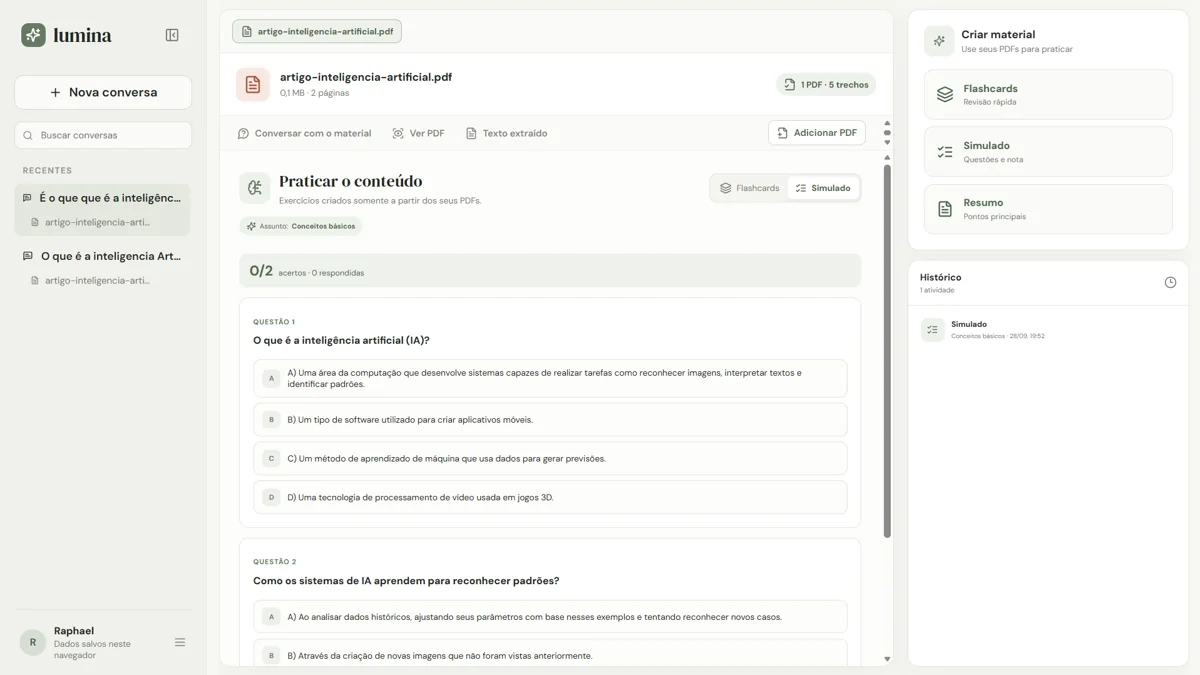Click the lumina logo icon
This screenshot has height=675, width=1200.
pos(33,35)
